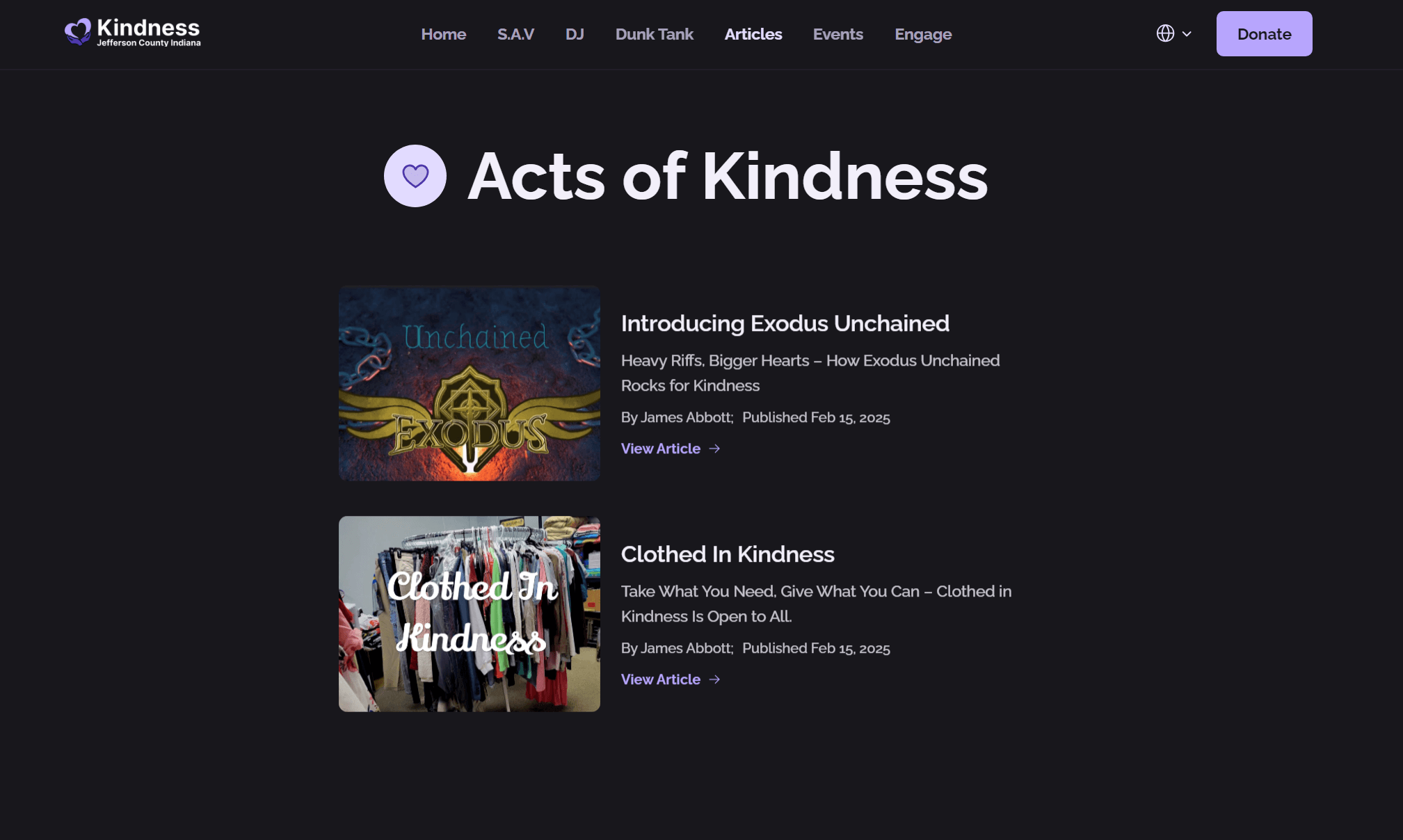Open the Clothed In Kindness clothing-rack thumbnail
Image resolution: width=1403 pixels, height=840 pixels.
point(470,614)
